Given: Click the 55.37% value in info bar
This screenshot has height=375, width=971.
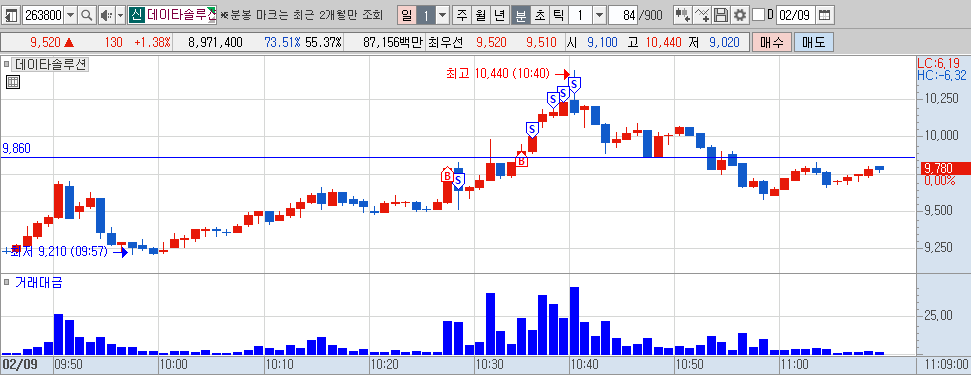Looking at the screenshot, I should (x=323, y=42).
